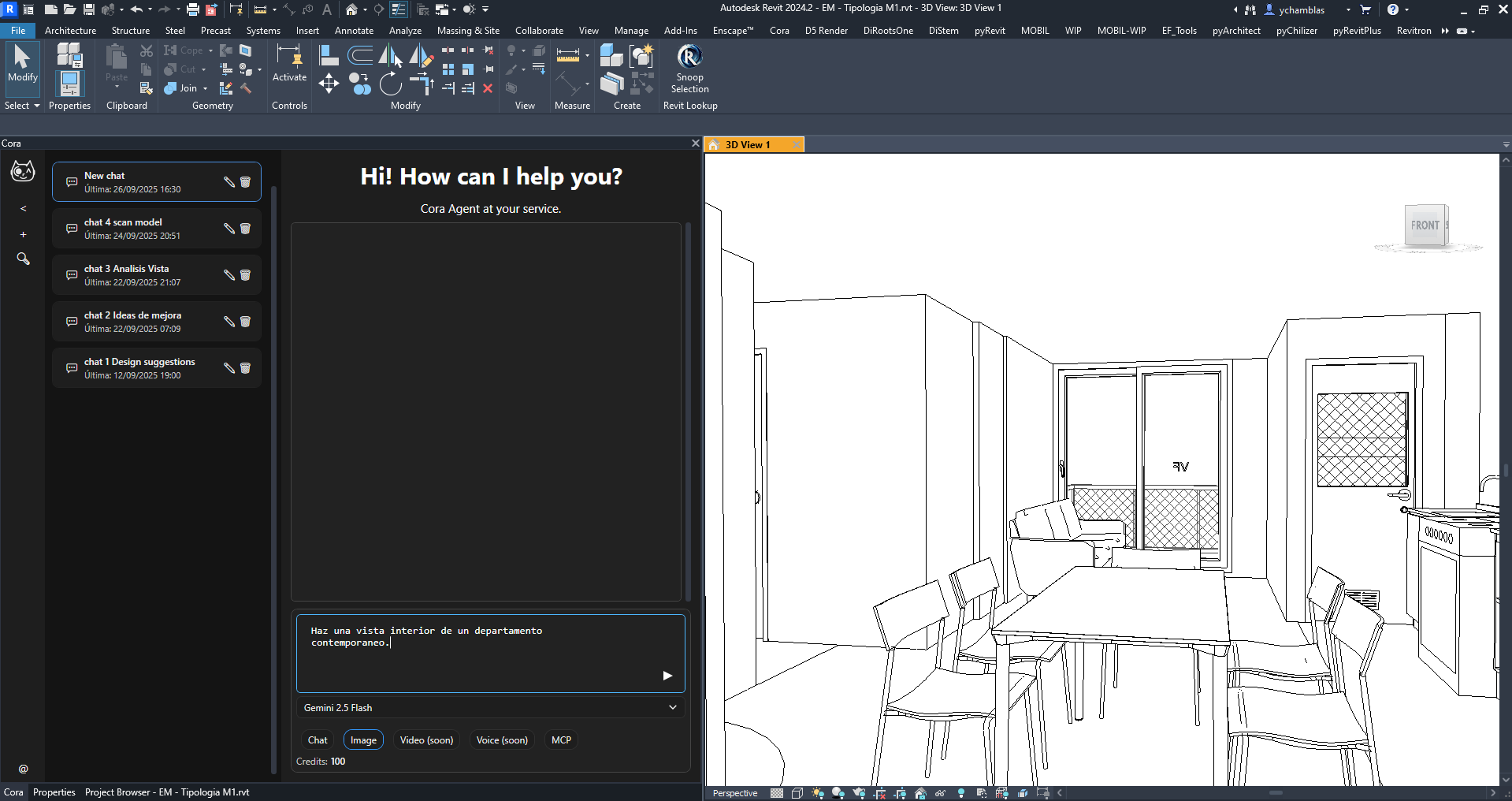Open Snoop Selection in Revit Lookup

pyautogui.click(x=689, y=69)
